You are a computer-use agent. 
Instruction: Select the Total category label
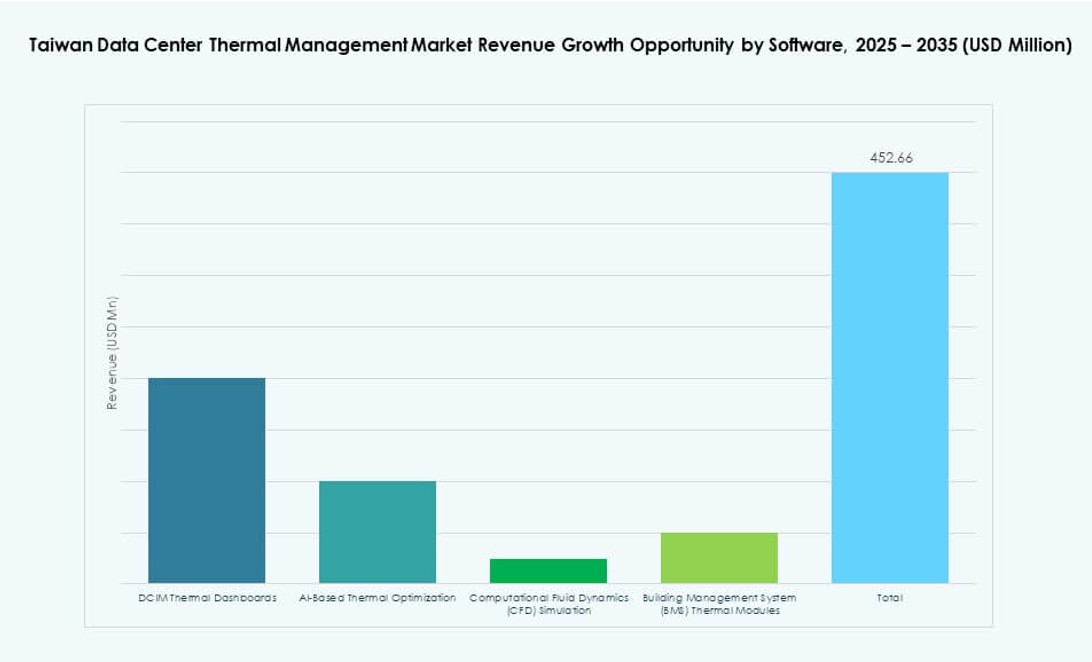point(889,597)
